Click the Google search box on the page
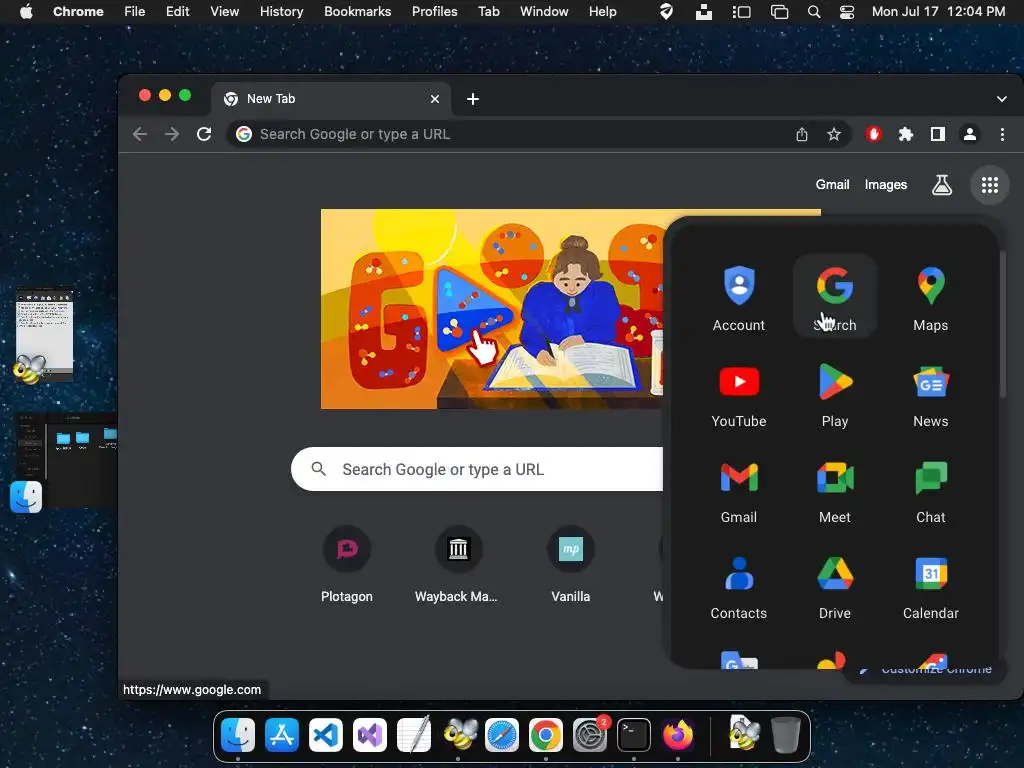This screenshot has width=1024, height=768. coord(477,469)
